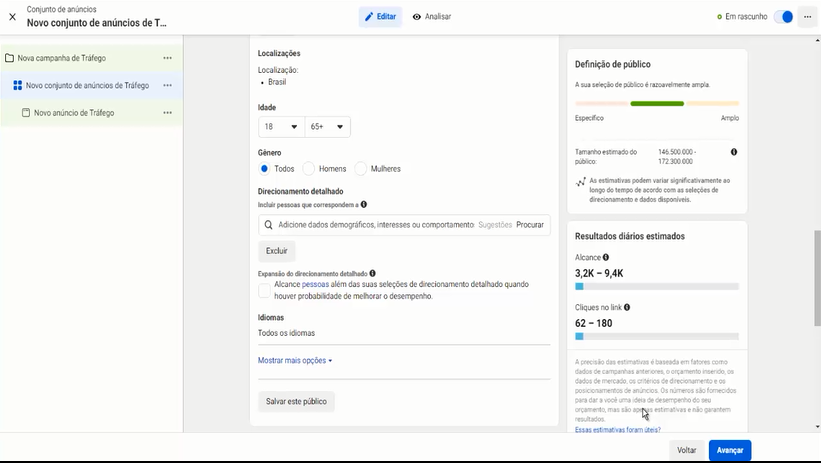Close the ad set editor with X icon
This screenshot has width=821, height=463.
coord(13,17)
